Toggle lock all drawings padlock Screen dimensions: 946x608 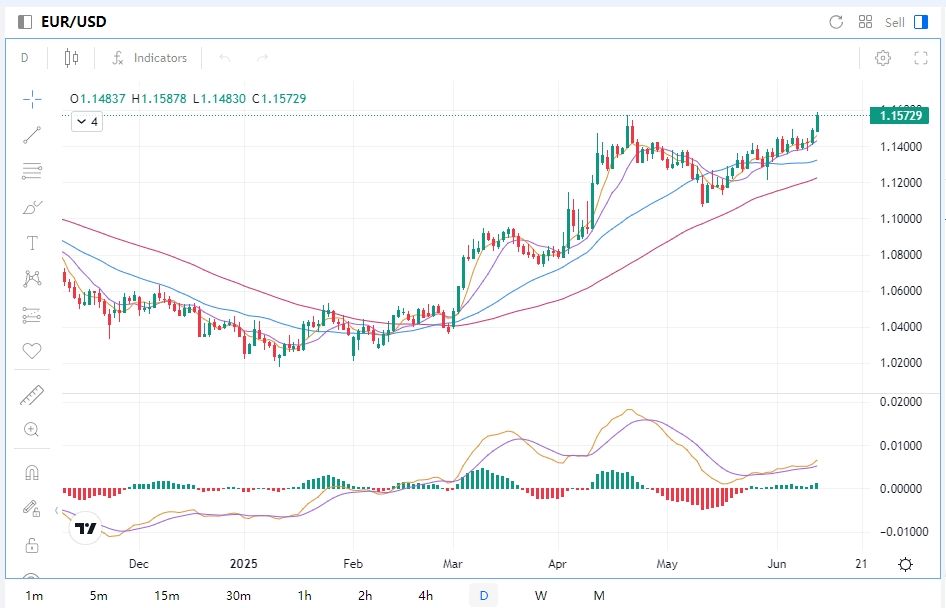pyautogui.click(x=32, y=545)
